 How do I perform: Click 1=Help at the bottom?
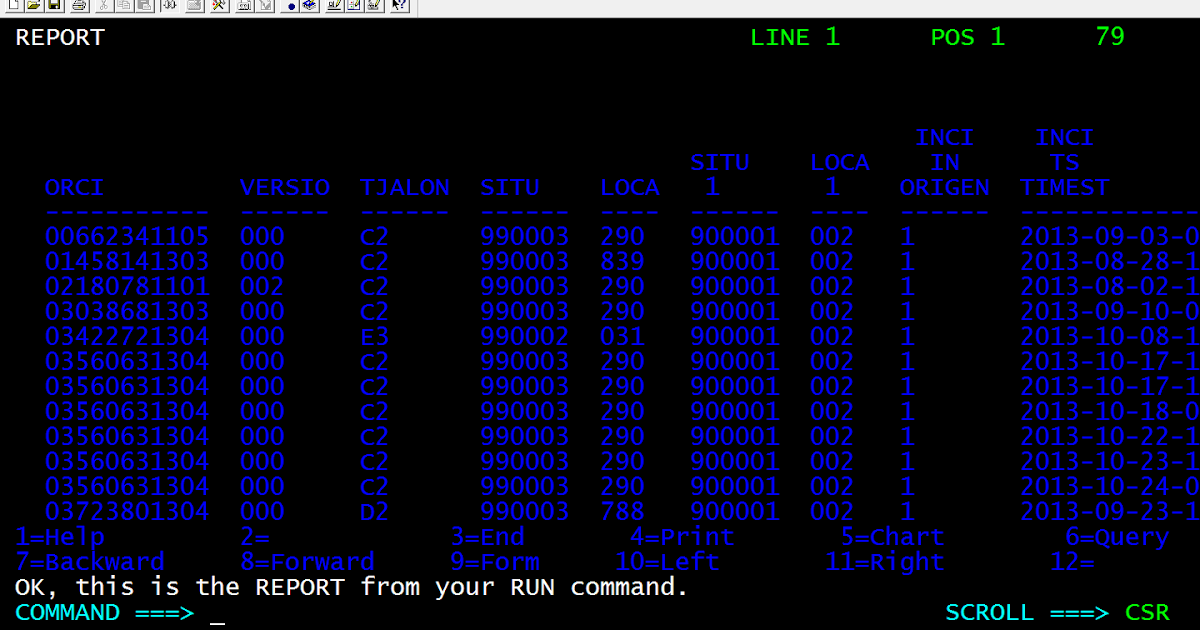[x=60, y=537]
